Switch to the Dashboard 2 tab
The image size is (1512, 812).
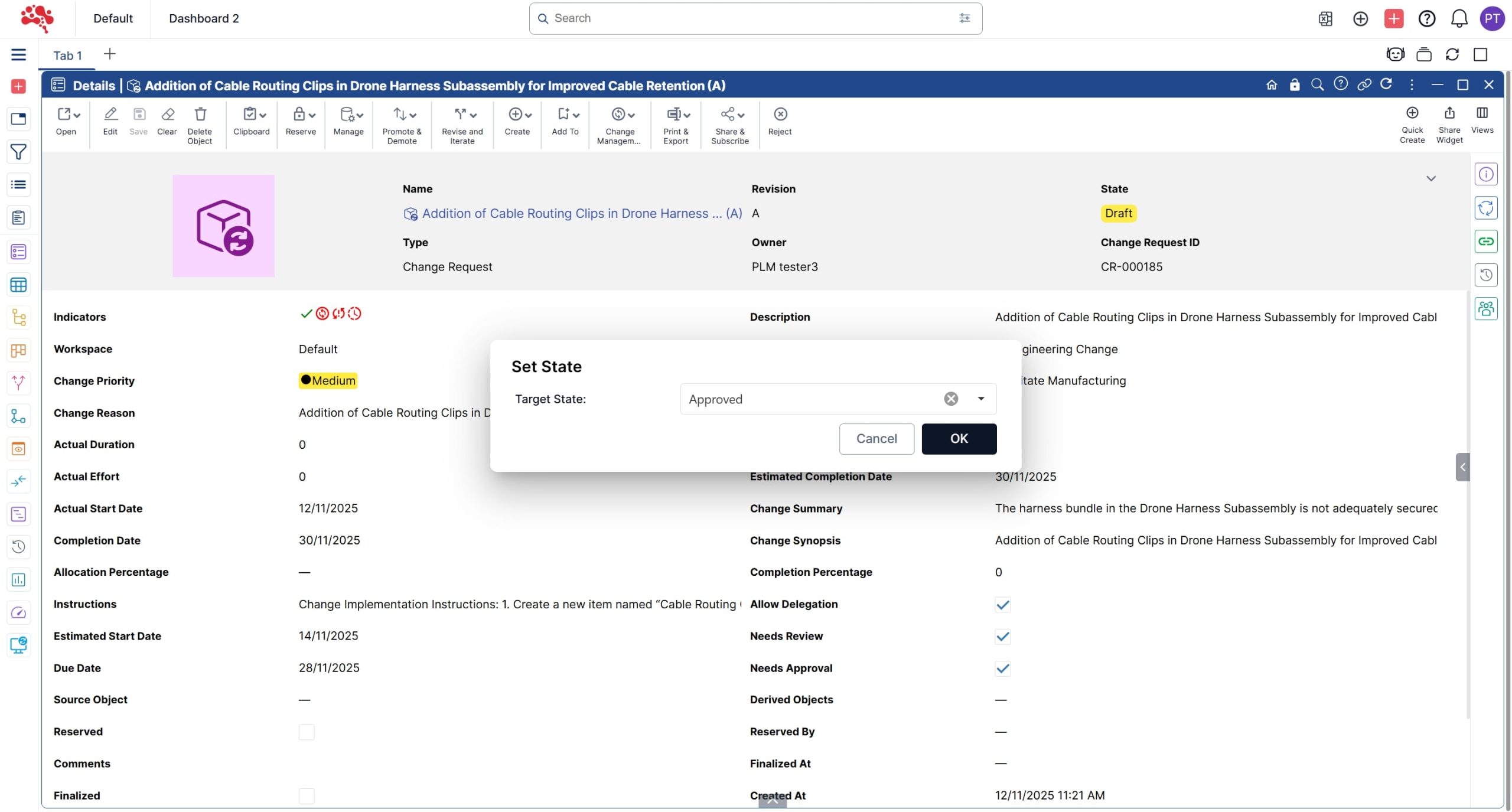click(x=204, y=19)
